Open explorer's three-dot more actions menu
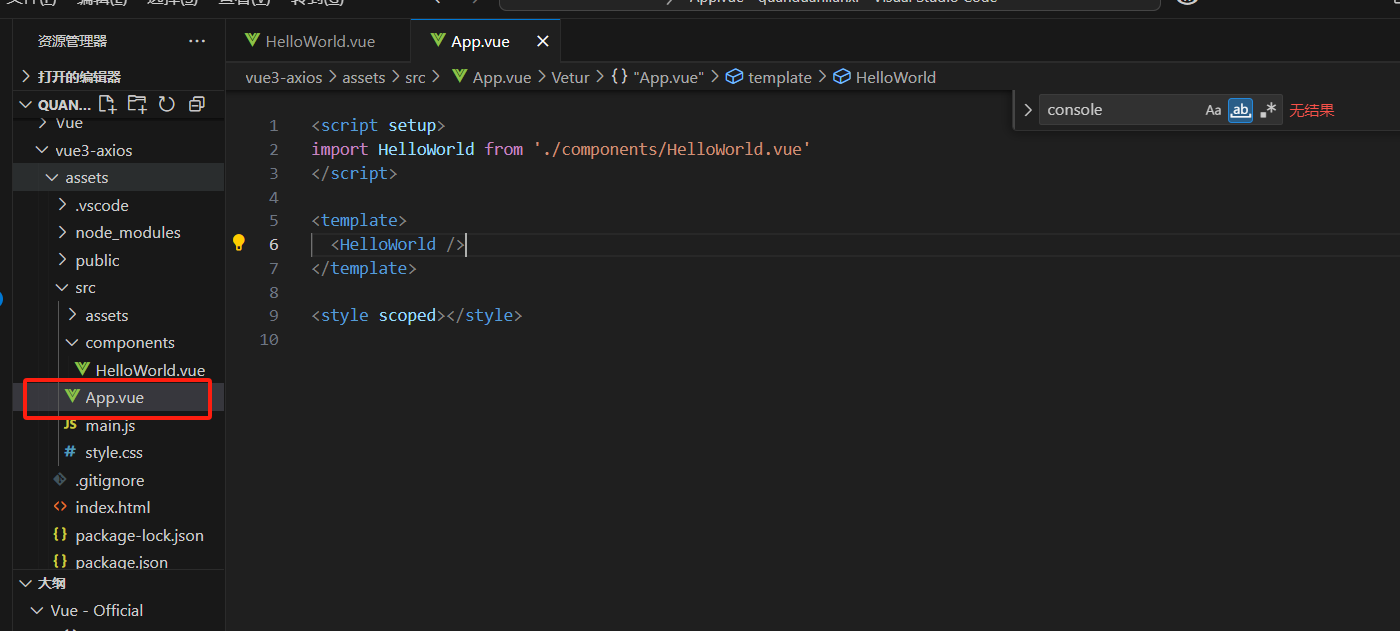This screenshot has height=631, width=1400. (197, 41)
